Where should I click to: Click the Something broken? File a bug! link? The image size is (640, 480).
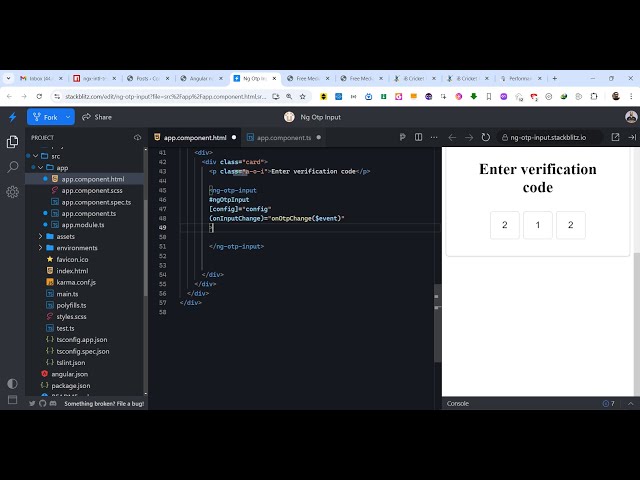click(104, 404)
